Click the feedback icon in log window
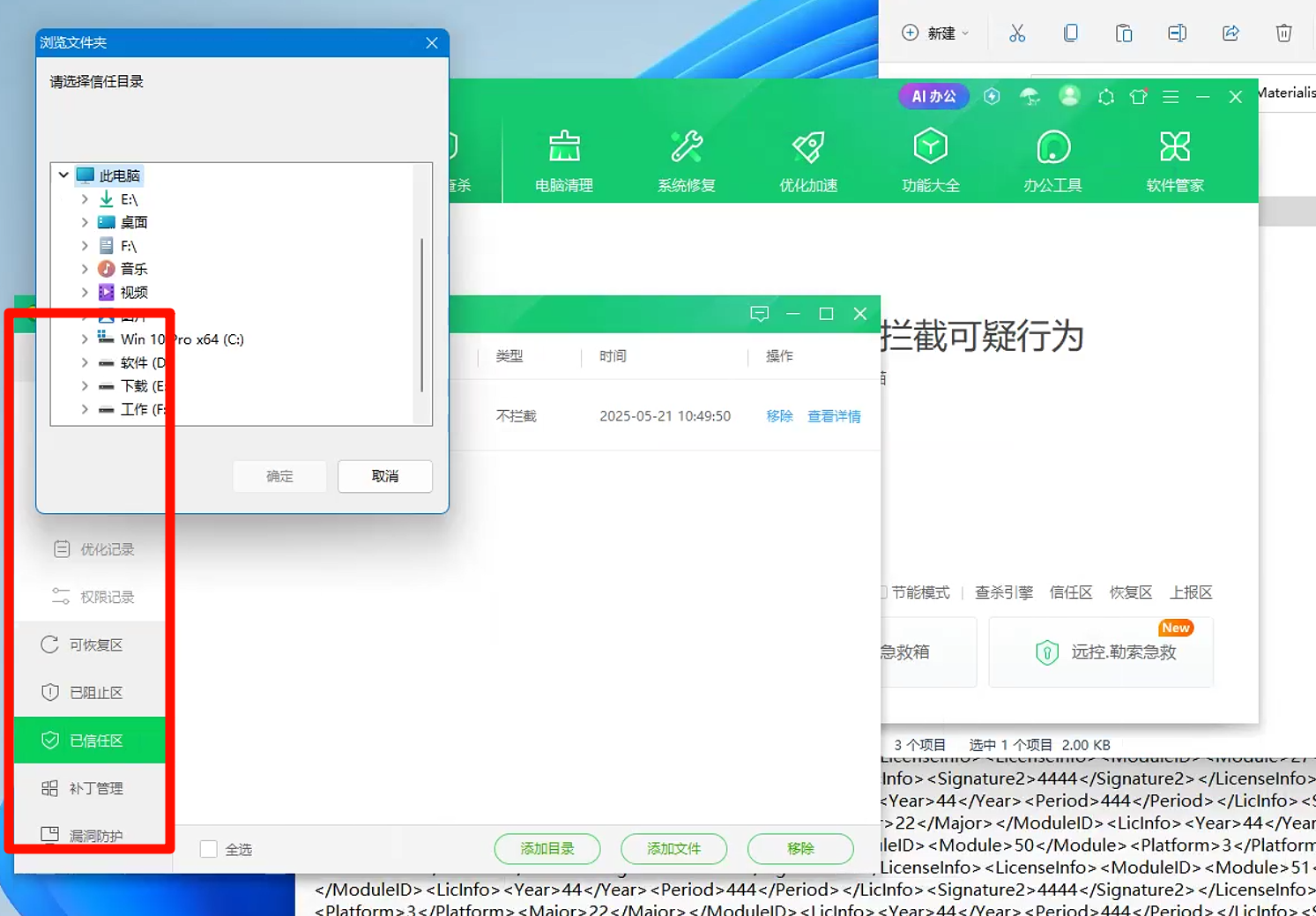This screenshot has height=916, width=1316. click(x=759, y=314)
